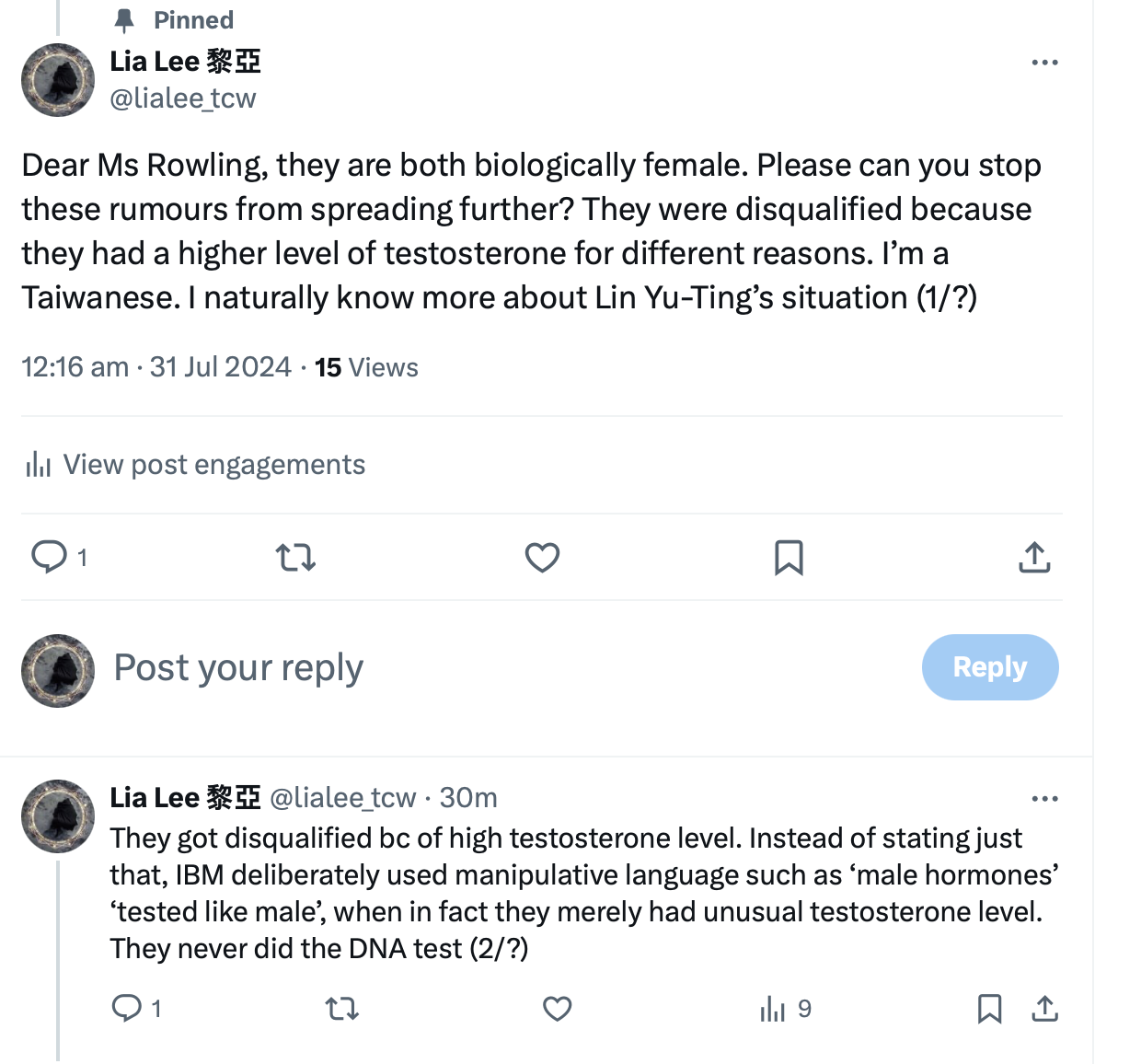Repost the second post in thread
This screenshot has width=1141, height=1064.
coord(342,1010)
